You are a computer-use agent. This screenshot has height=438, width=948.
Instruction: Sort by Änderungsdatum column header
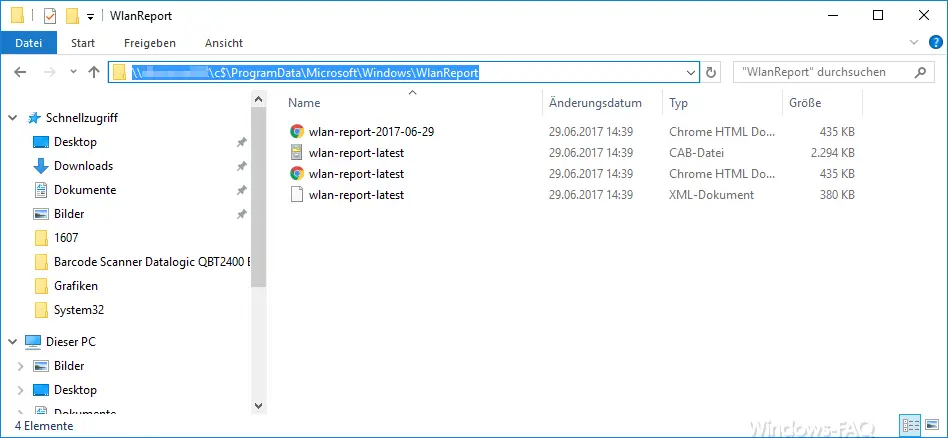click(x=595, y=103)
